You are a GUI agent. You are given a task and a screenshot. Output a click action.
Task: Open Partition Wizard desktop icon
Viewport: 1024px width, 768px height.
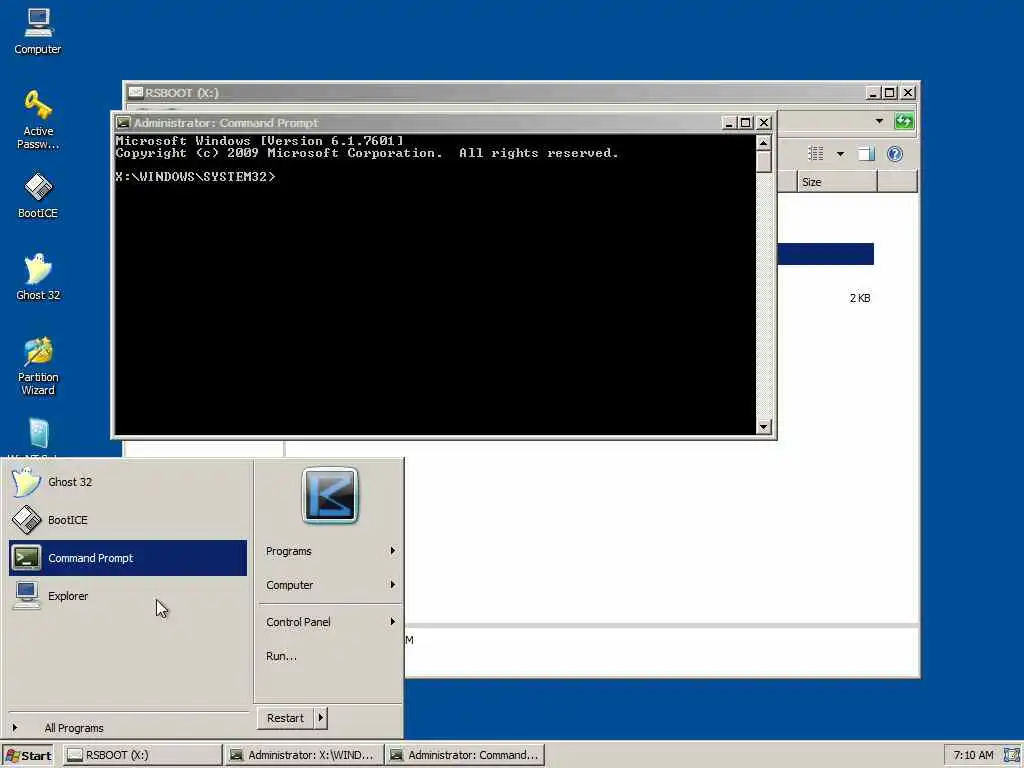[x=38, y=366]
